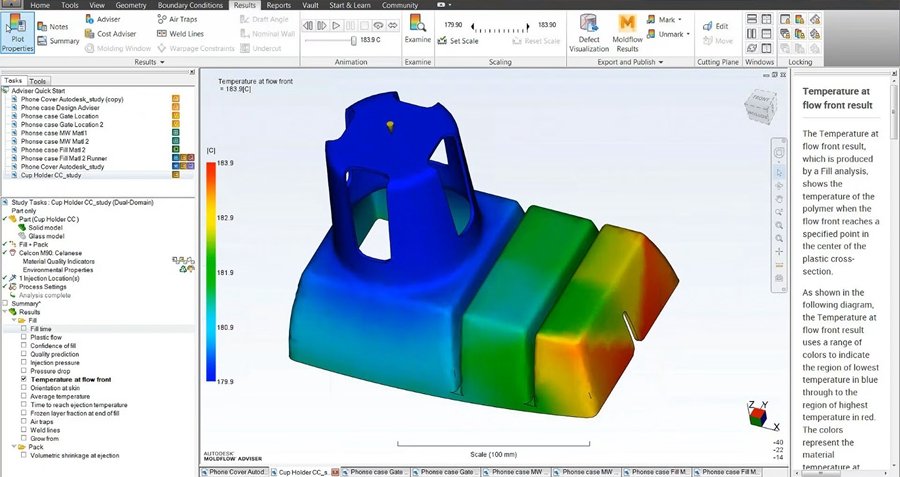Click the temperature color legend bar
Image resolution: width=900 pixels, height=477 pixels.
point(211,272)
